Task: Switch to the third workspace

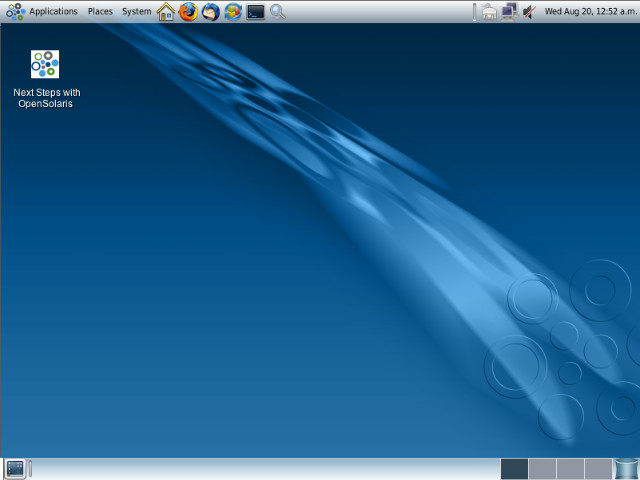Action: point(570,469)
